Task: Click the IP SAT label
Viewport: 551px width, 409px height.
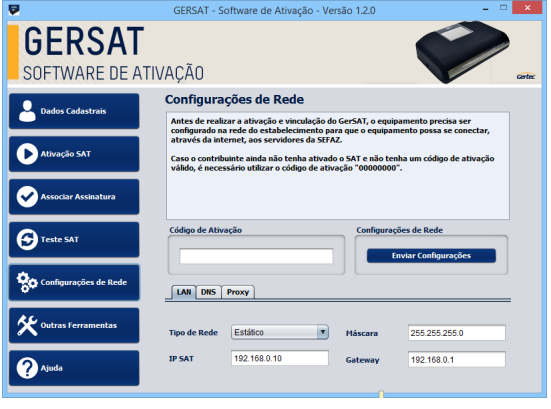Action: coord(181,359)
